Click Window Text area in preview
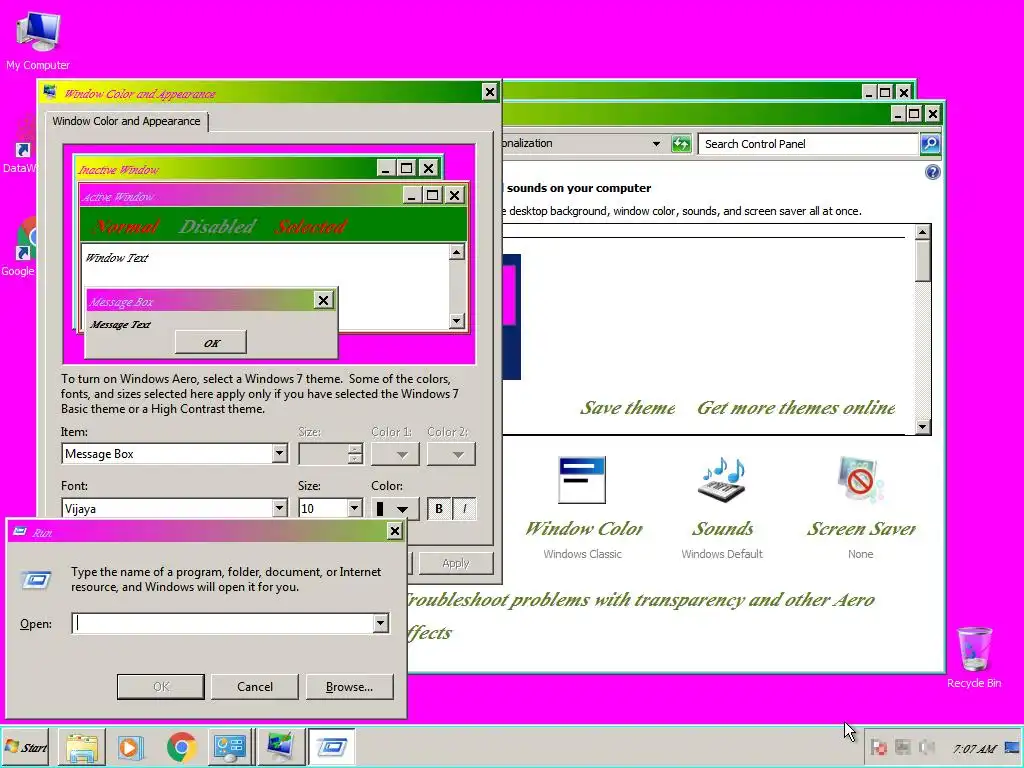The image size is (1024, 768). tap(118, 258)
